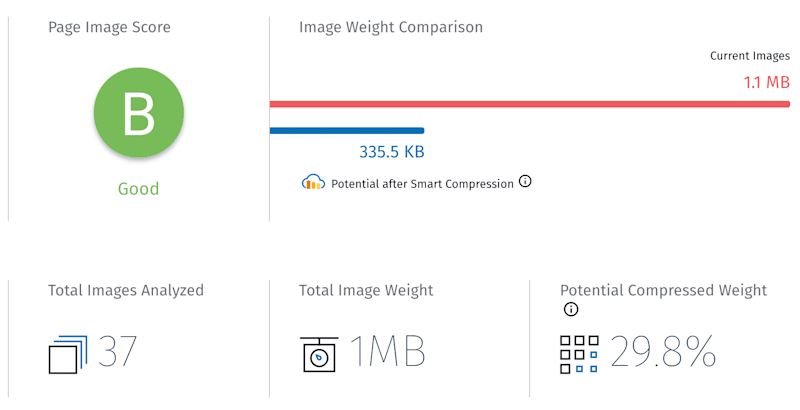Click the blue potential weight bar
The image size is (800, 410).
(346, 130)
